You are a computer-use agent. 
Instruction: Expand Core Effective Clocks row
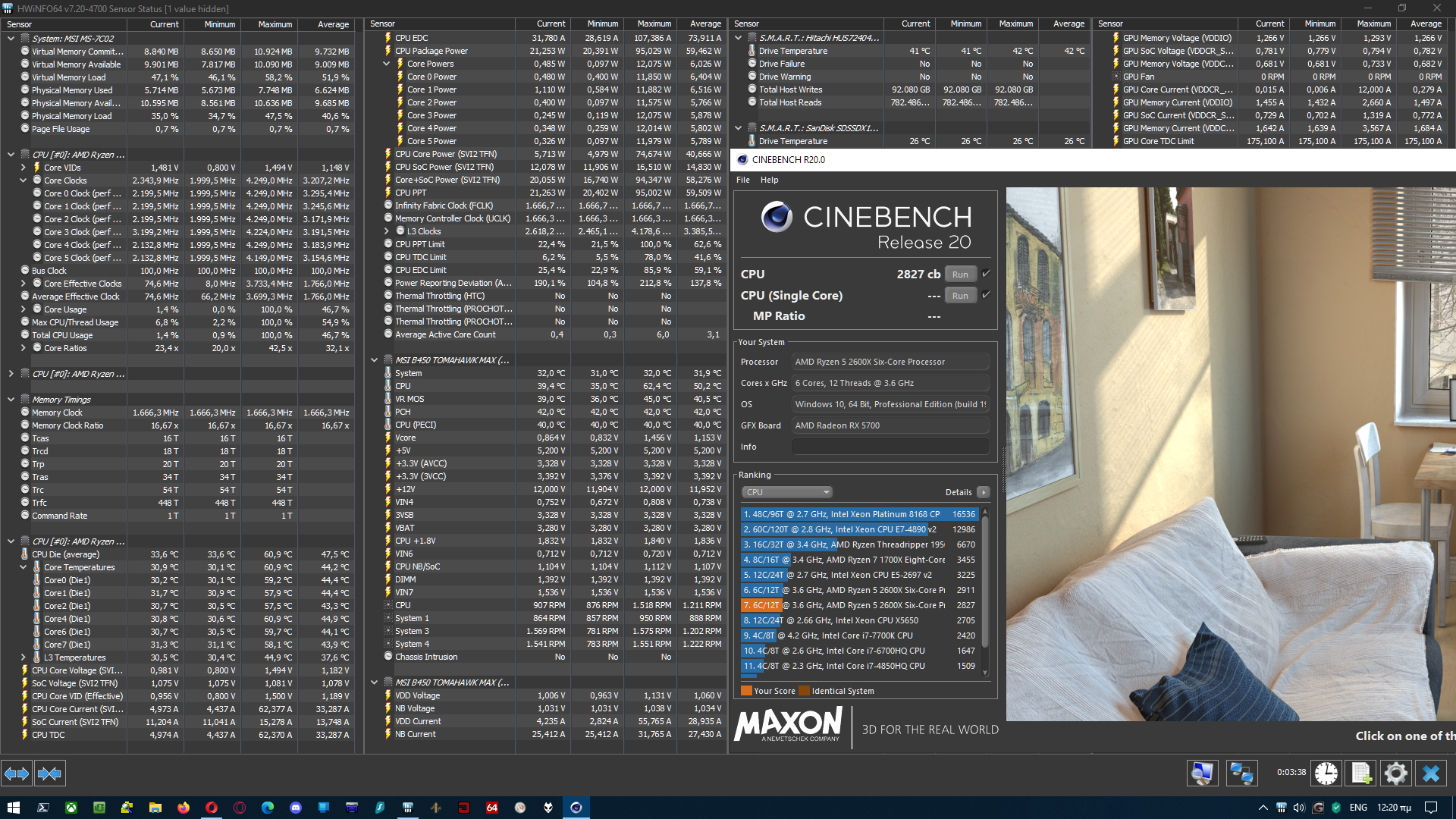pos(23,284)
